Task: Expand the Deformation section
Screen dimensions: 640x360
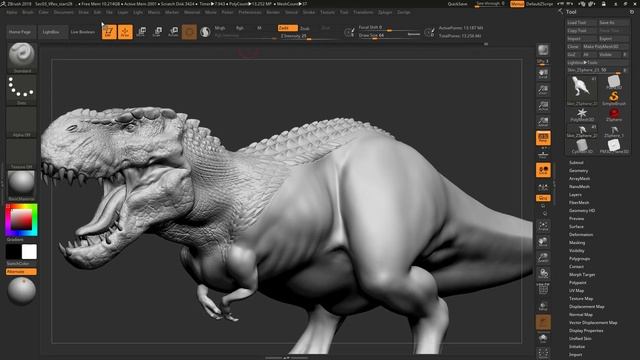Action: 581,235
